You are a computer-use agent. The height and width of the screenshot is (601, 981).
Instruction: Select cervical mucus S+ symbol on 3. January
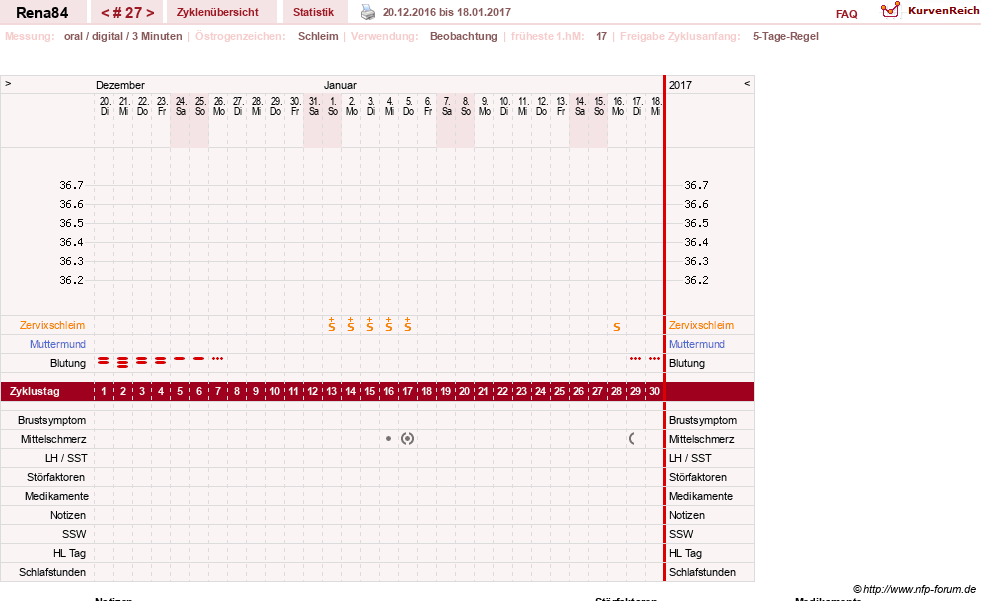click(370, 325)
